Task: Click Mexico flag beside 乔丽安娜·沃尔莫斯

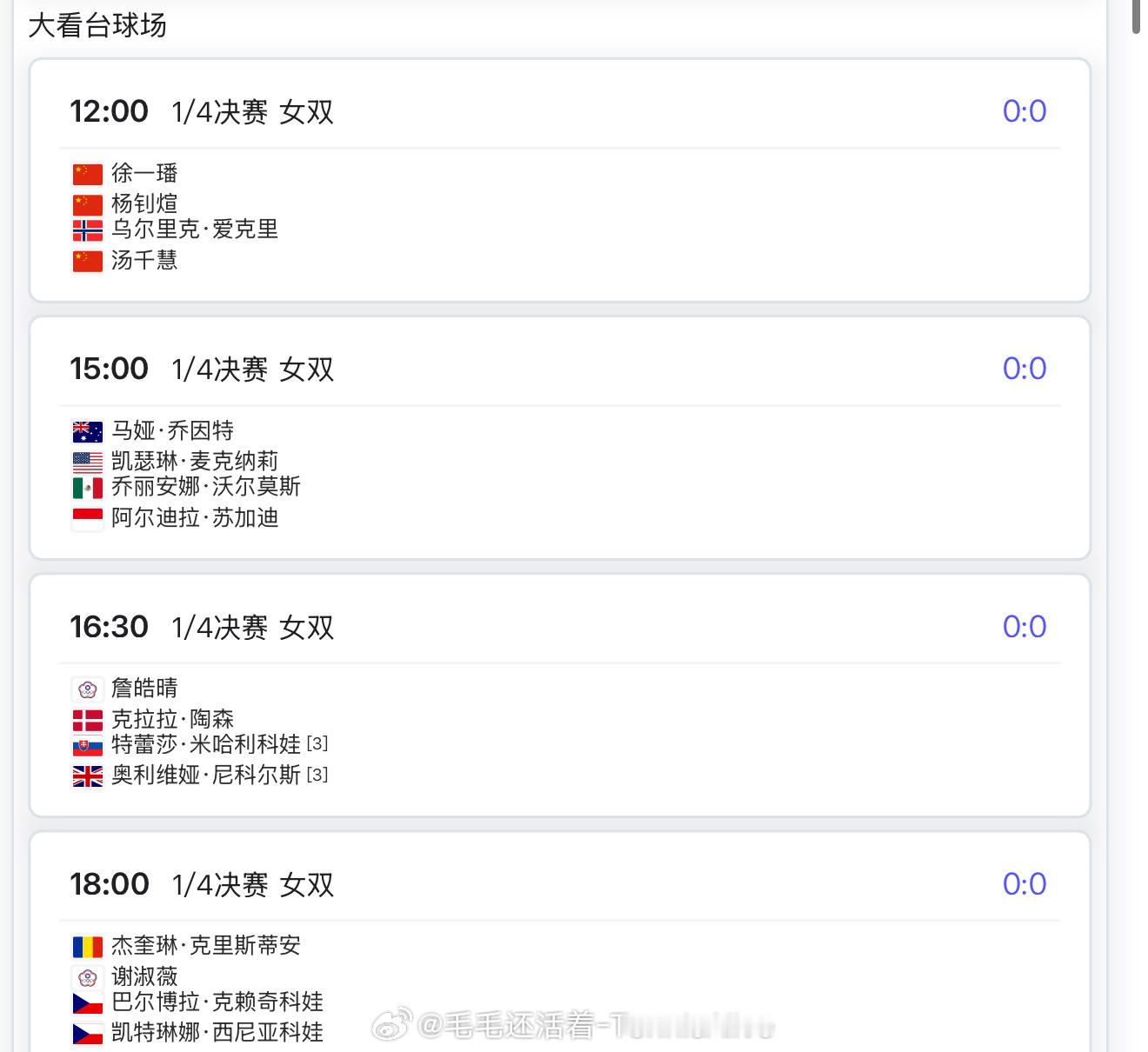Action: [x=88, y=487]
